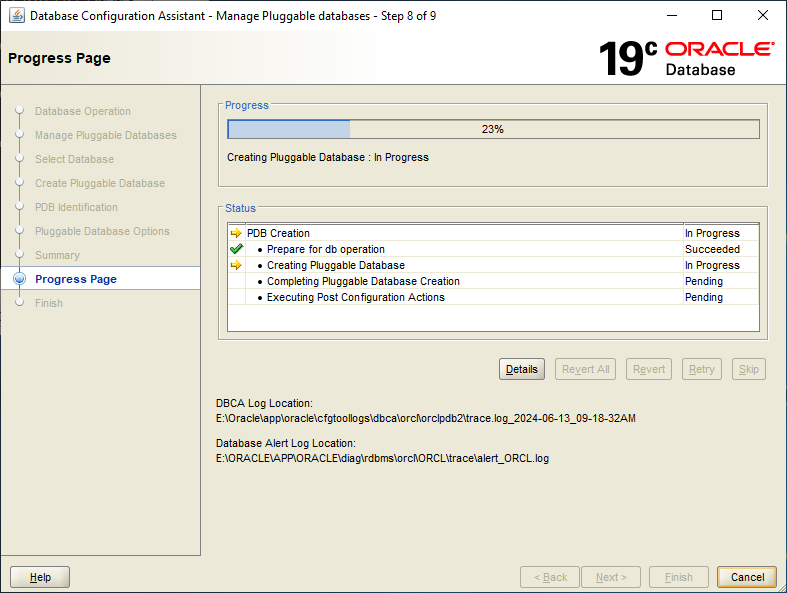This screenshot has width=787, height=593.
Task: Click the Database Alert Log Location label
Action: coord(286,443)
